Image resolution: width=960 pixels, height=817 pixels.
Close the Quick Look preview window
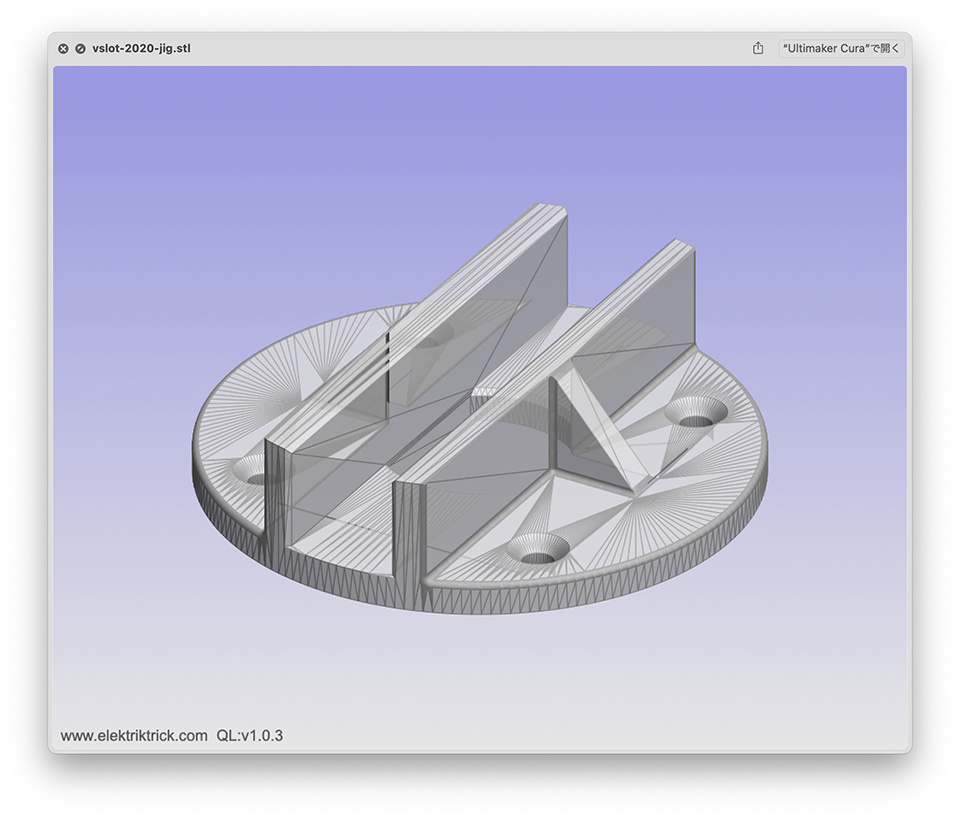click(63, 48)
